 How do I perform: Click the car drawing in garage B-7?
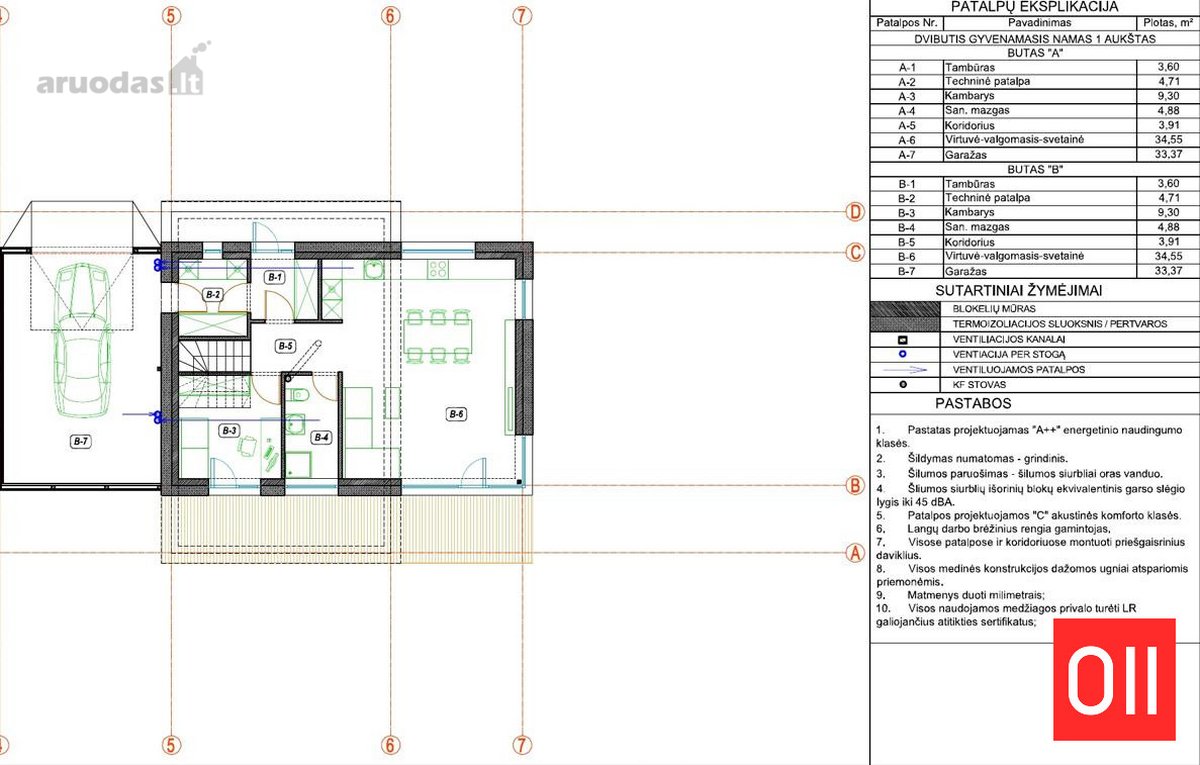[x=83, y=342]
